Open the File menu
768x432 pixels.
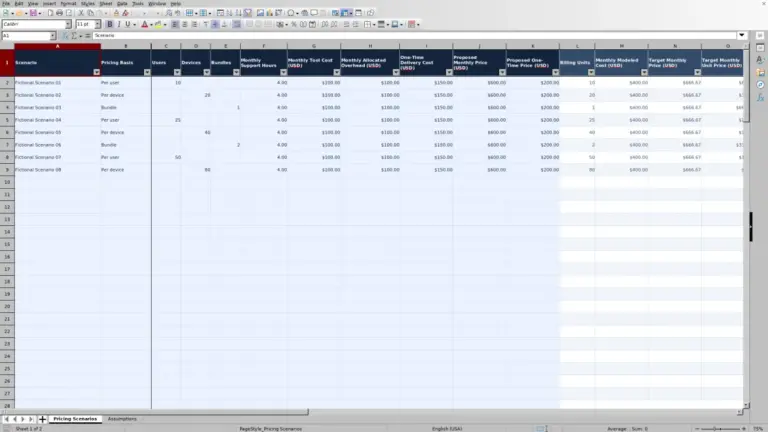pyautogui.click(x=5, y=3)
